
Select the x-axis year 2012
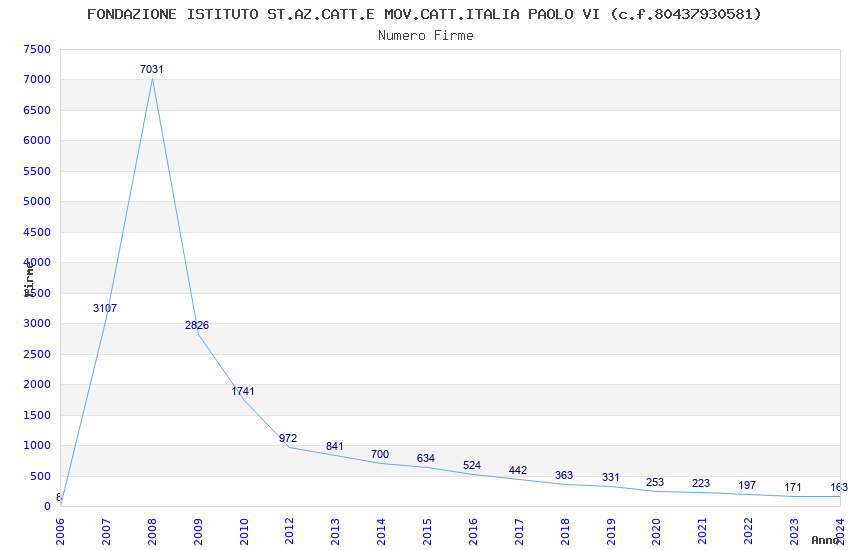(289, 531)
